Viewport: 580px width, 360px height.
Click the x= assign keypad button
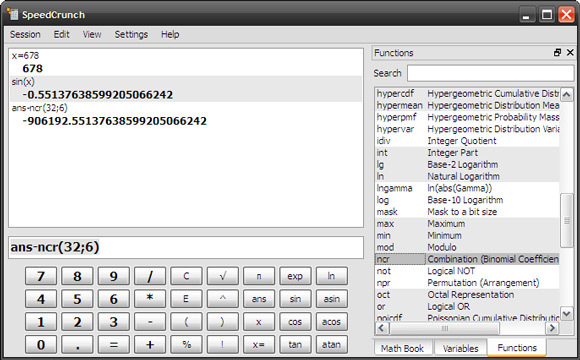point(259,344)
